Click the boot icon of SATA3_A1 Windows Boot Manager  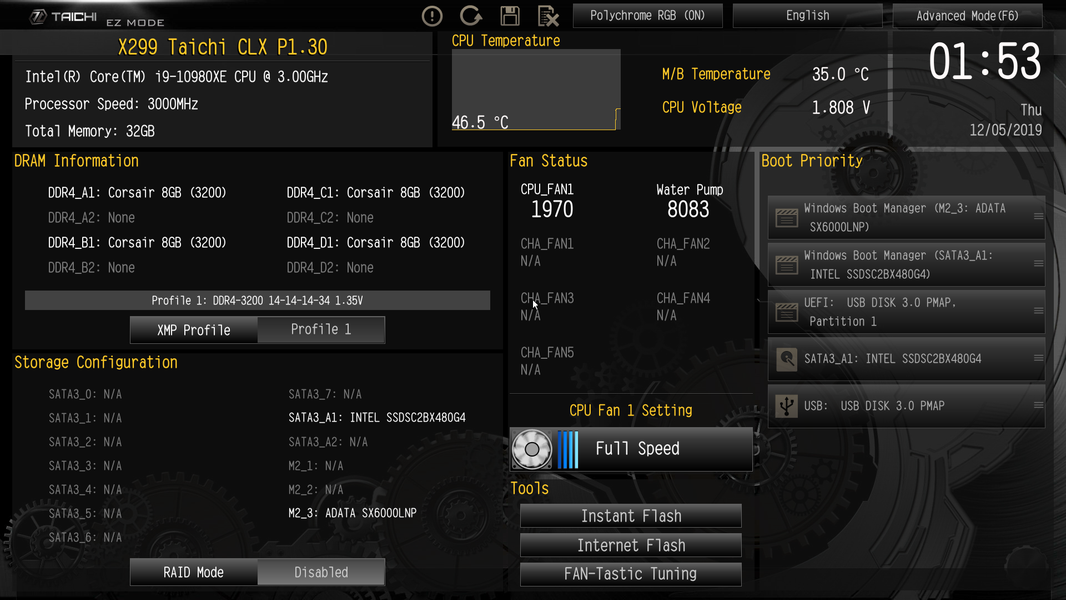787,264
